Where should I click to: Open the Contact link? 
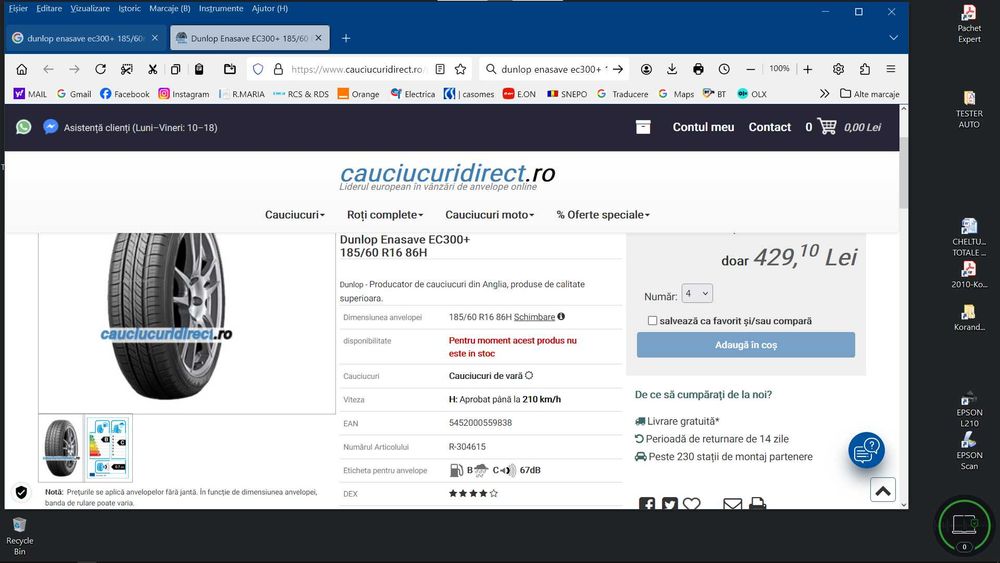pyautogui.click(x=770, y=127)
